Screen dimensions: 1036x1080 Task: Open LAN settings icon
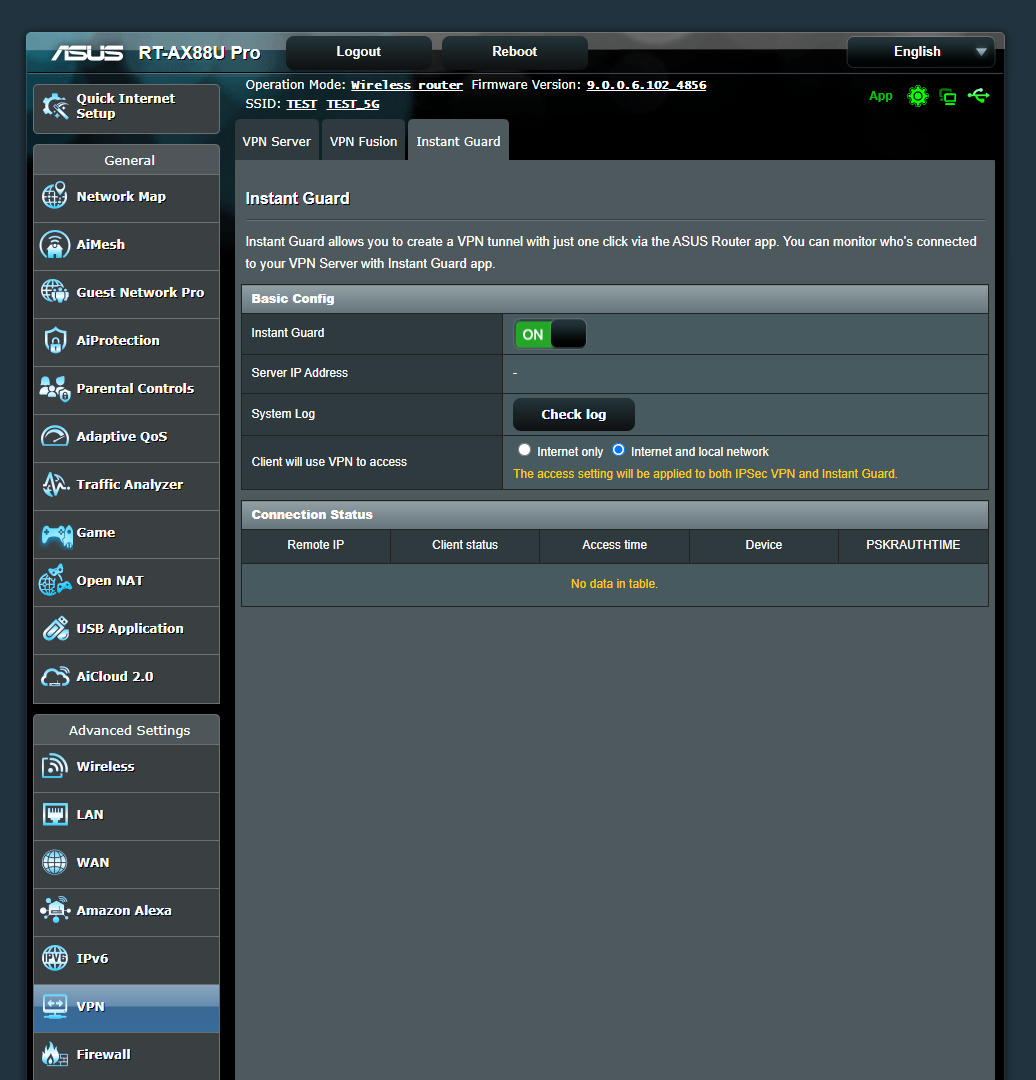55,814
